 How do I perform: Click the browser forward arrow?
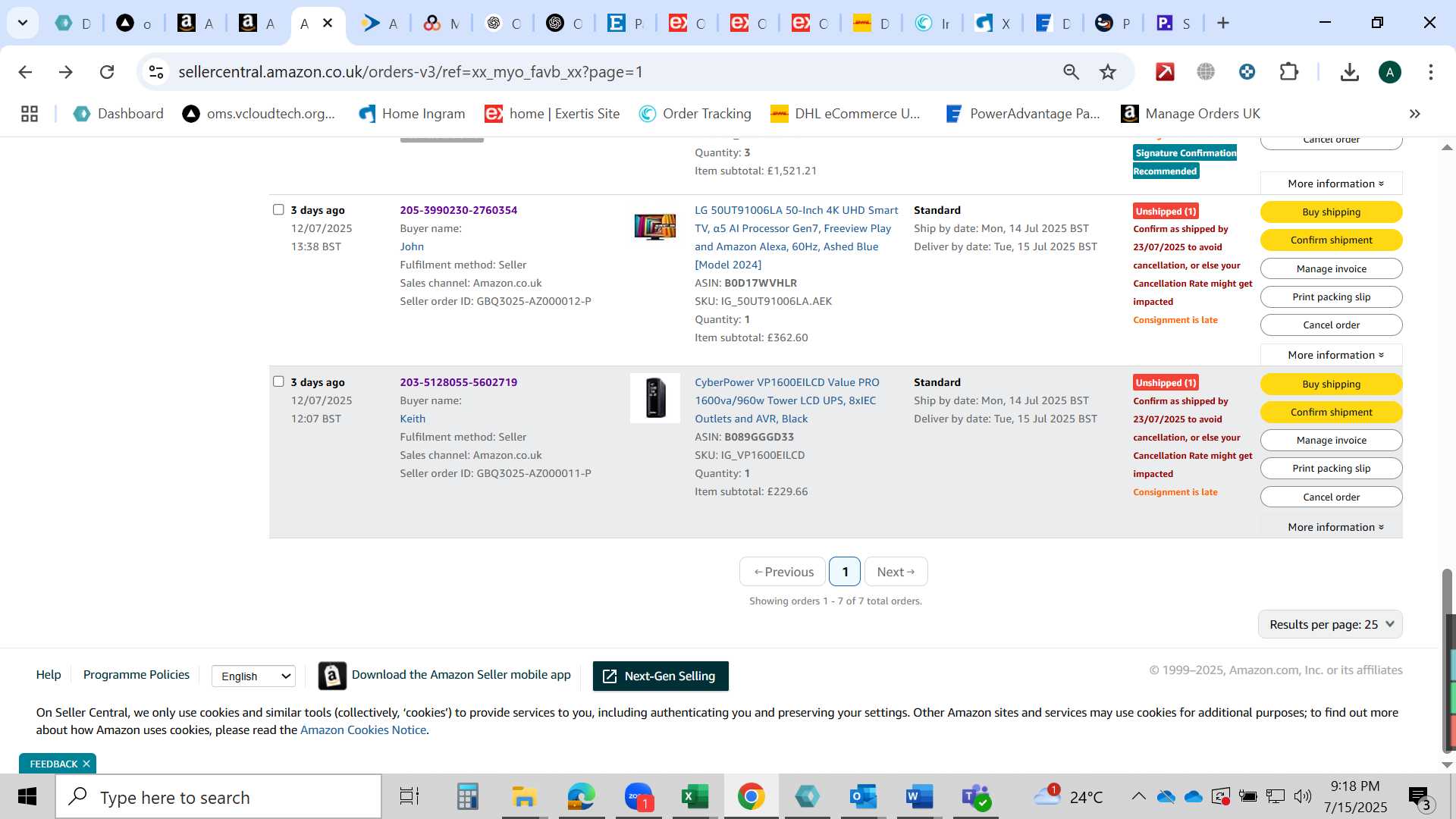click(66, 72)
